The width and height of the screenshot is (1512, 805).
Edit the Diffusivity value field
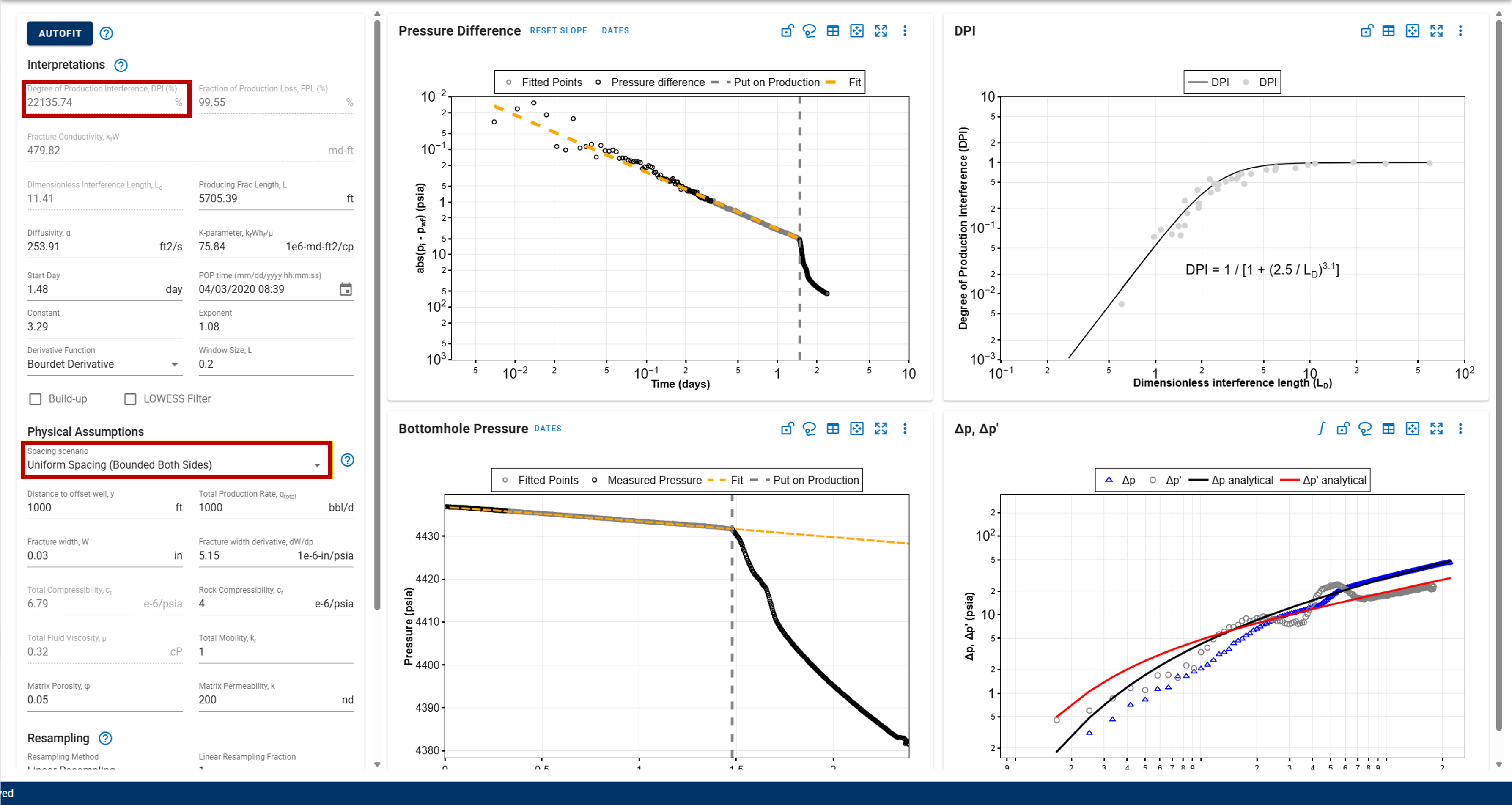click(x=104, y=247)
